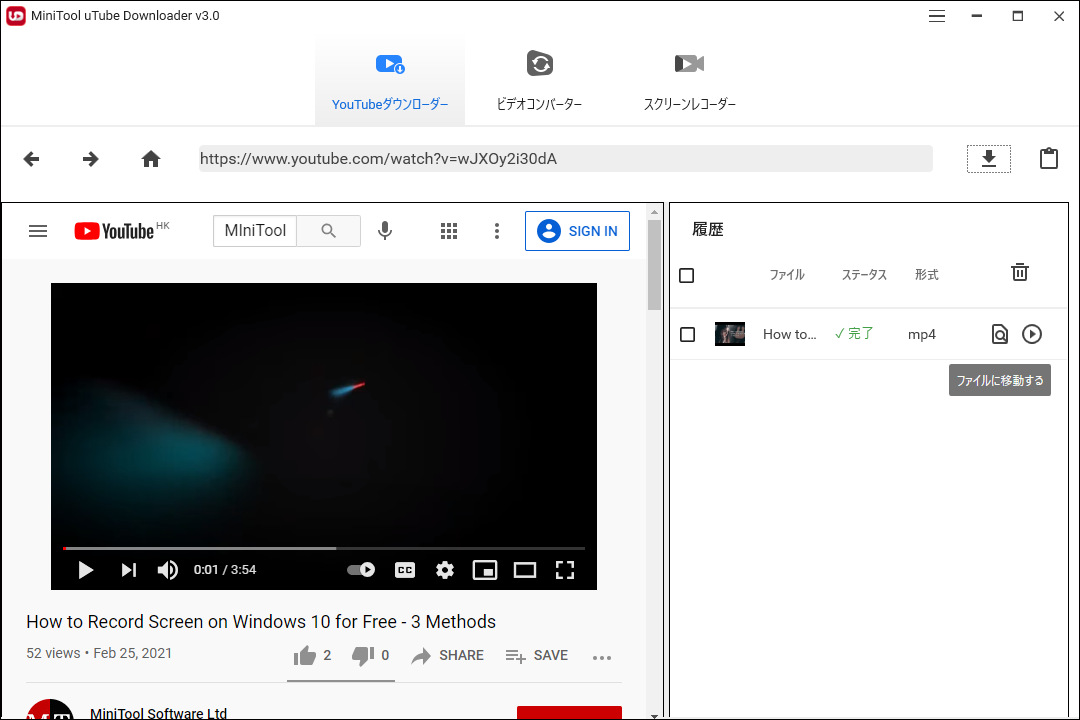This screenshot has height=720, width=1080.
Task: Click the video progress bar
Action: 324,548
